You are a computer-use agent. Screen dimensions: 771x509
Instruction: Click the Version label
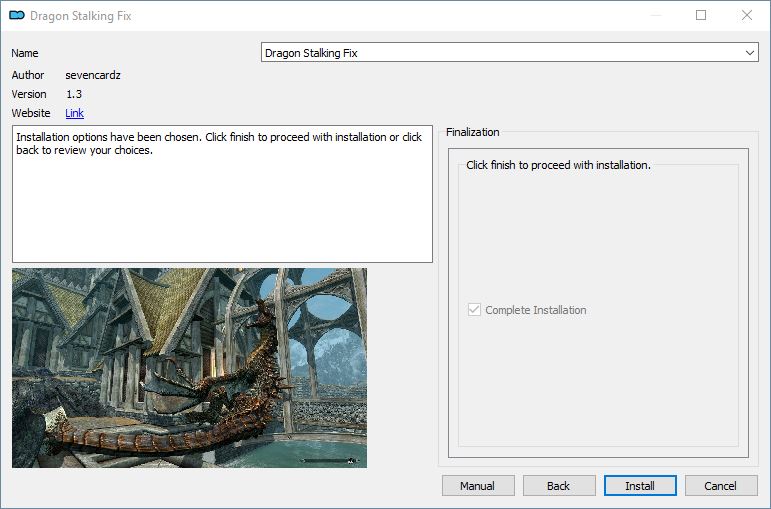29,94
